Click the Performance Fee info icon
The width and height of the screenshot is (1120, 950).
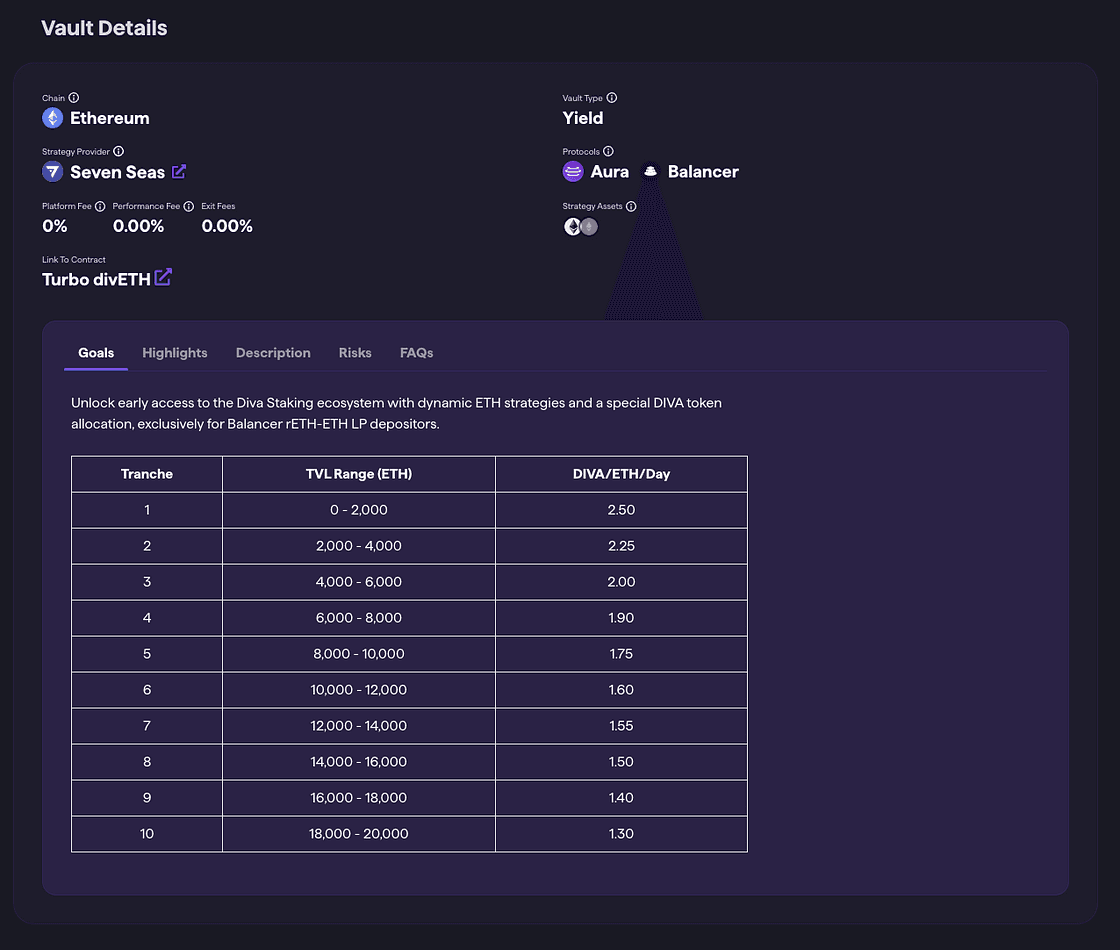[x=189, y=206]
